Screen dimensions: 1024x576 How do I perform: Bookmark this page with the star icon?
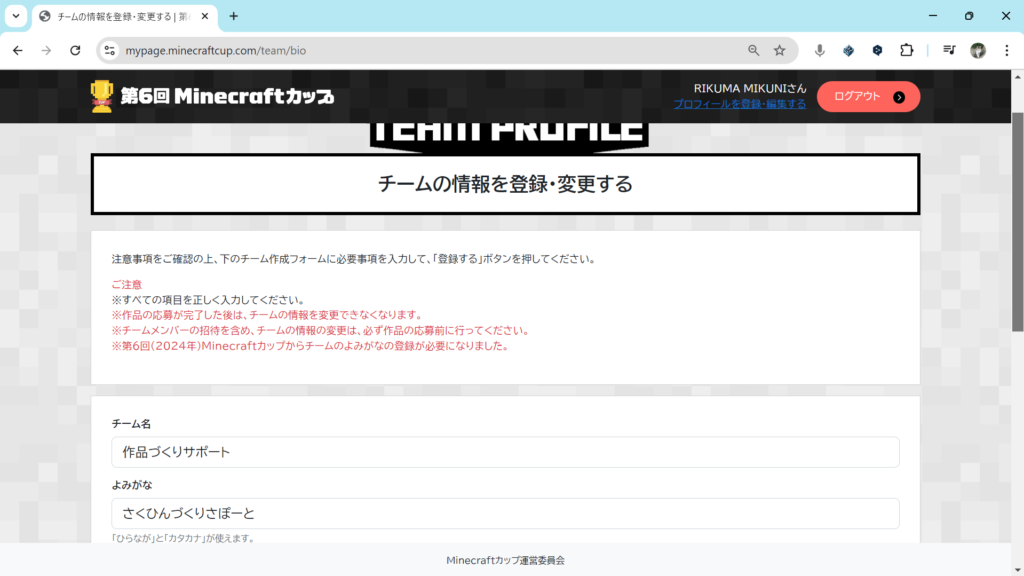click(780, 50)
